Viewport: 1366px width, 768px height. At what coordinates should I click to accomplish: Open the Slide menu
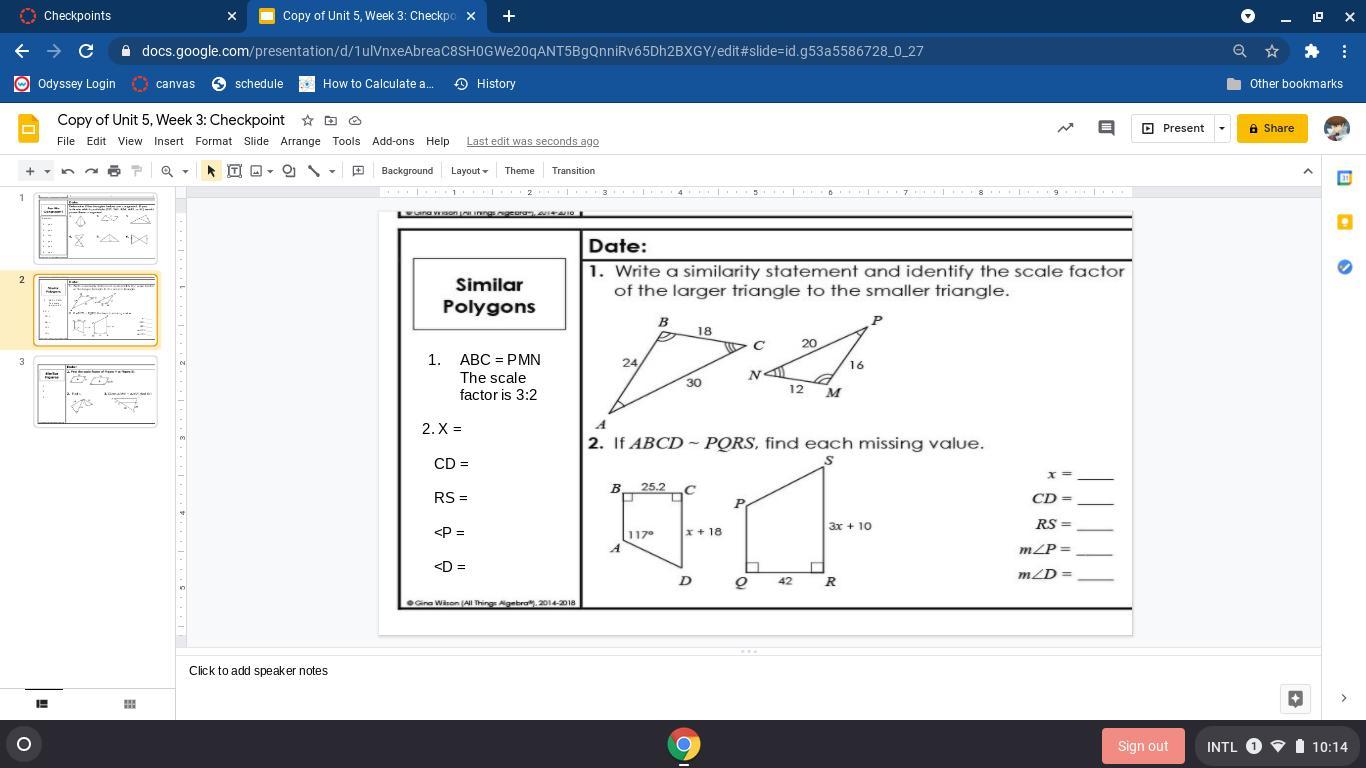tap(256, 141)
